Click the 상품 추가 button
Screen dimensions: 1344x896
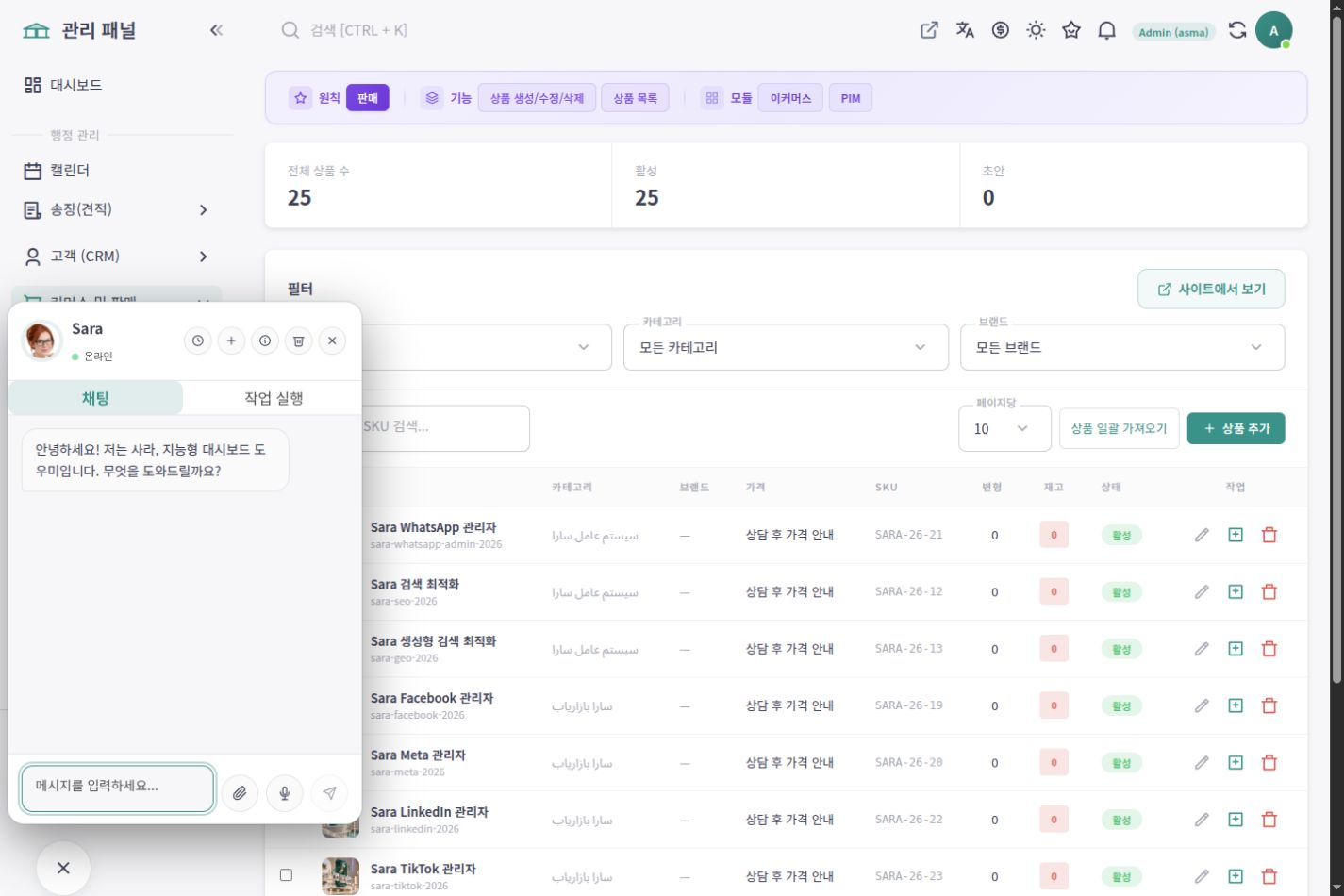pyautogui.click(x=1236, y=428)
